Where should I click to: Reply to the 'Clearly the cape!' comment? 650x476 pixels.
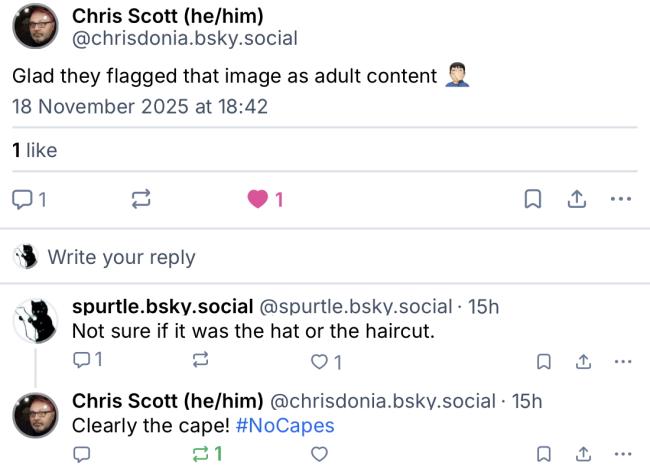[83, 455]
